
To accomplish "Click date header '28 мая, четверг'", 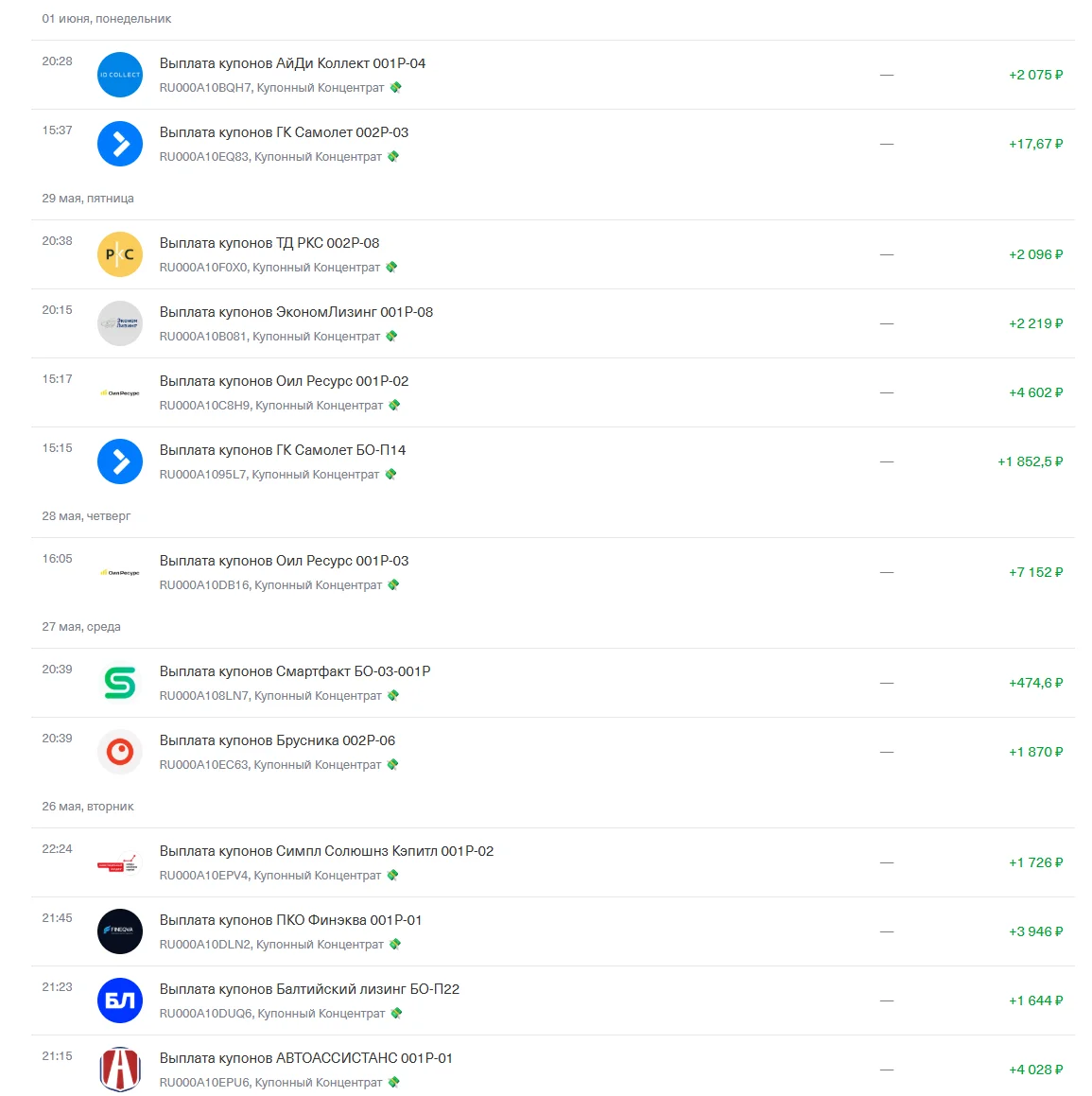I will (x=86, y=516).
